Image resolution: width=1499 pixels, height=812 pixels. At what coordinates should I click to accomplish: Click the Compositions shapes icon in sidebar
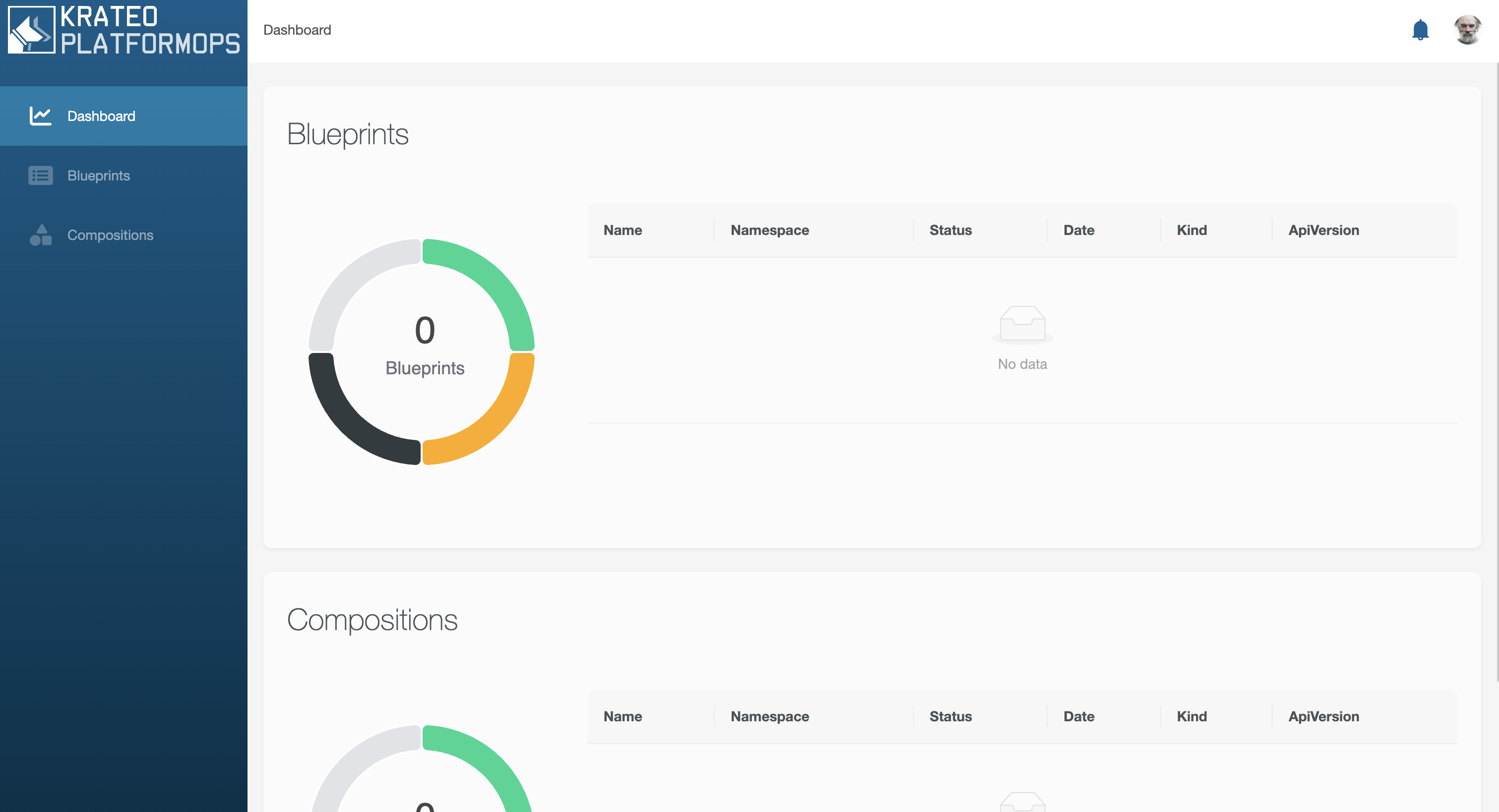point(40,235)
